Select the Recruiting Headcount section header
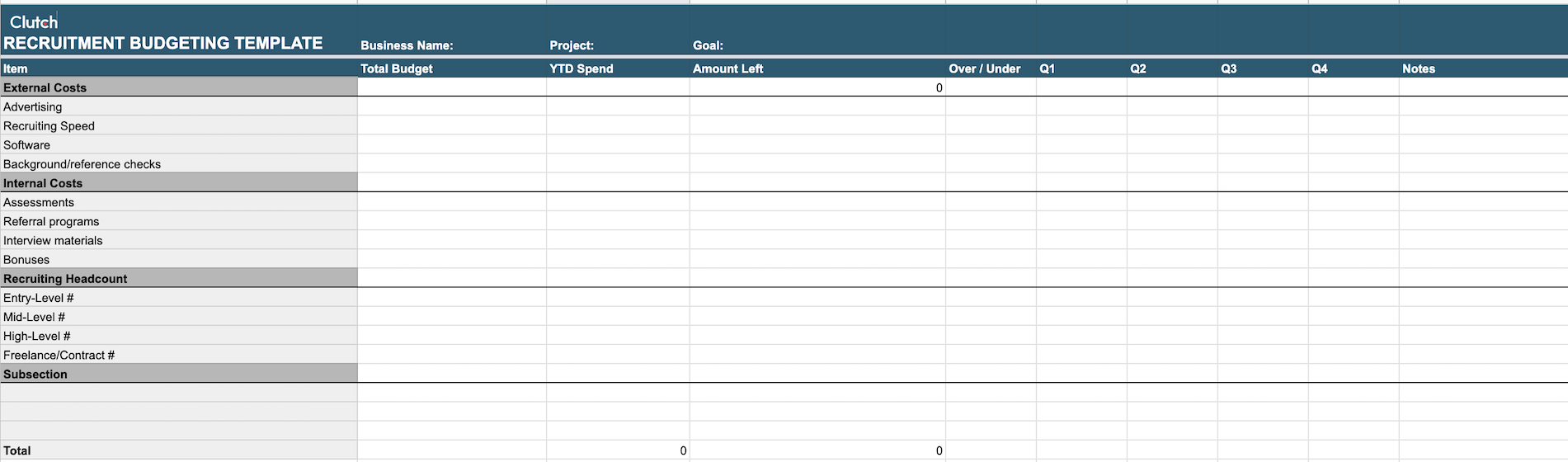The height and width of the screenshot is (462, 1568). click(x=65, y=279)
